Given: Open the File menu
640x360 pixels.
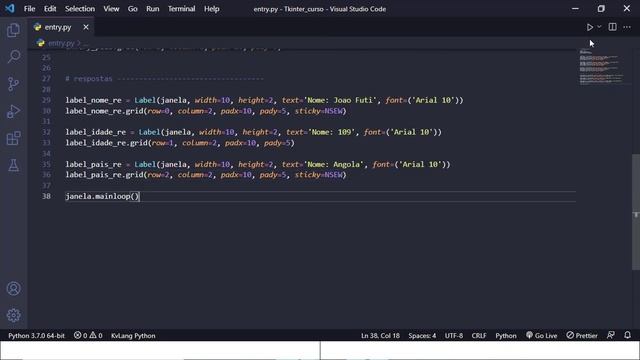Looking at the screenshot, I should pos(29,9).
